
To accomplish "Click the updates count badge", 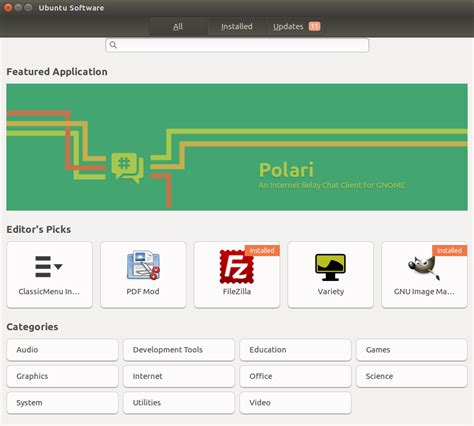I will point(314,26).
